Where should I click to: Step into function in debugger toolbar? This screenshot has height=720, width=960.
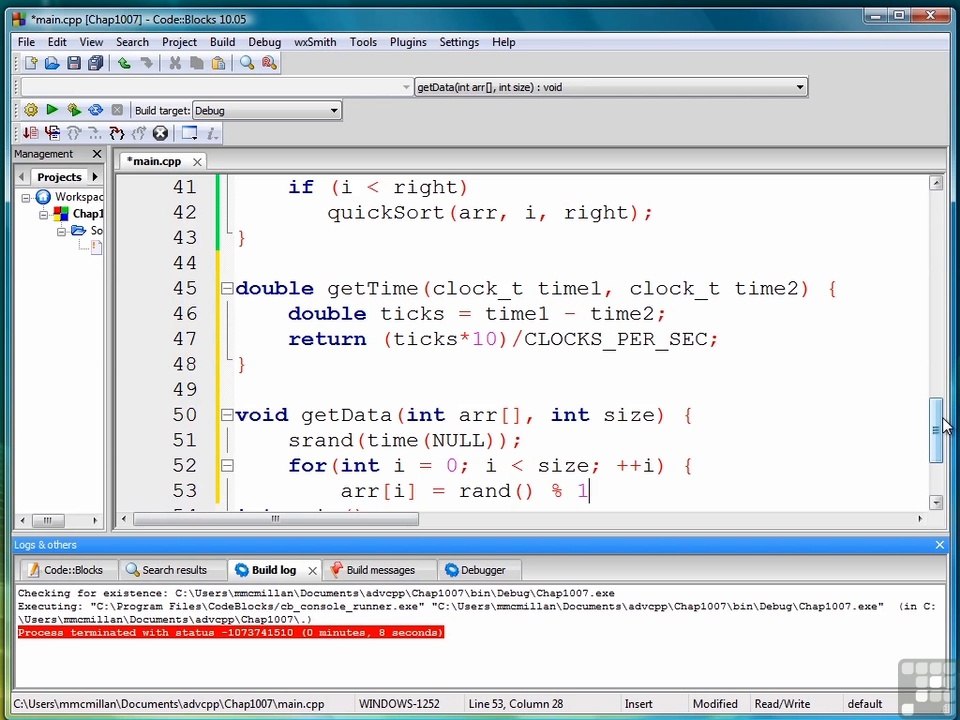[116, 133]
